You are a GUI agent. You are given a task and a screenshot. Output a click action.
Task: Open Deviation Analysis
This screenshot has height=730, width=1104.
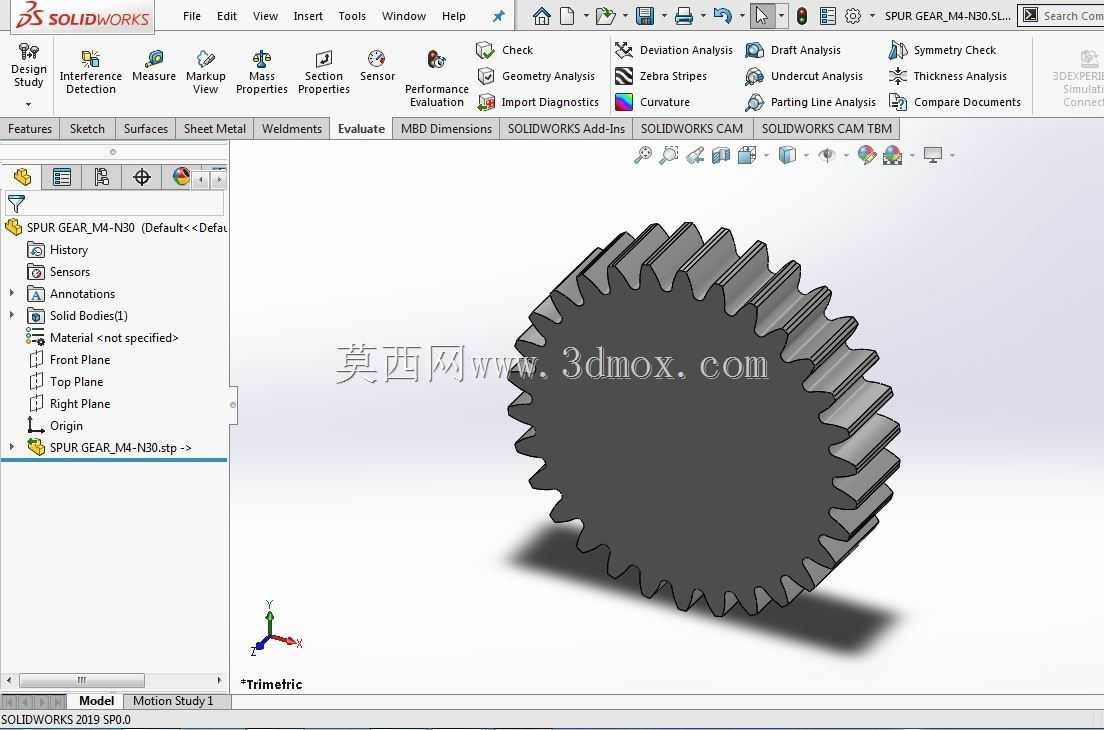click(674, 50)
